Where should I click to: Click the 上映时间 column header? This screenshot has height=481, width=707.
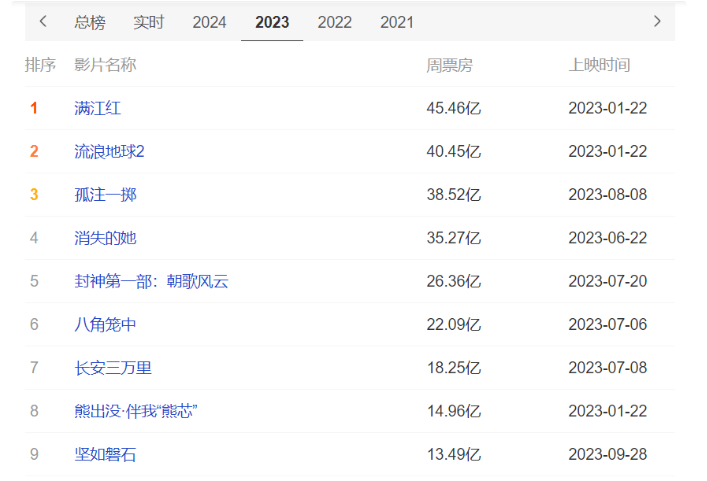click(x=599, y=65)
